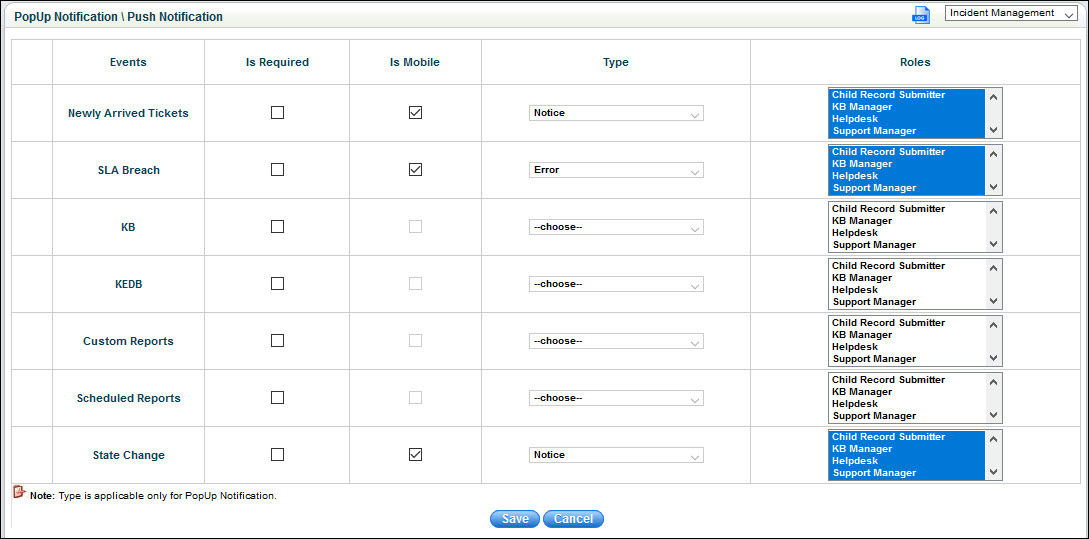Deselect KB Manager role for SLA Breach
1089x539 pixels.
coord(907,164)
